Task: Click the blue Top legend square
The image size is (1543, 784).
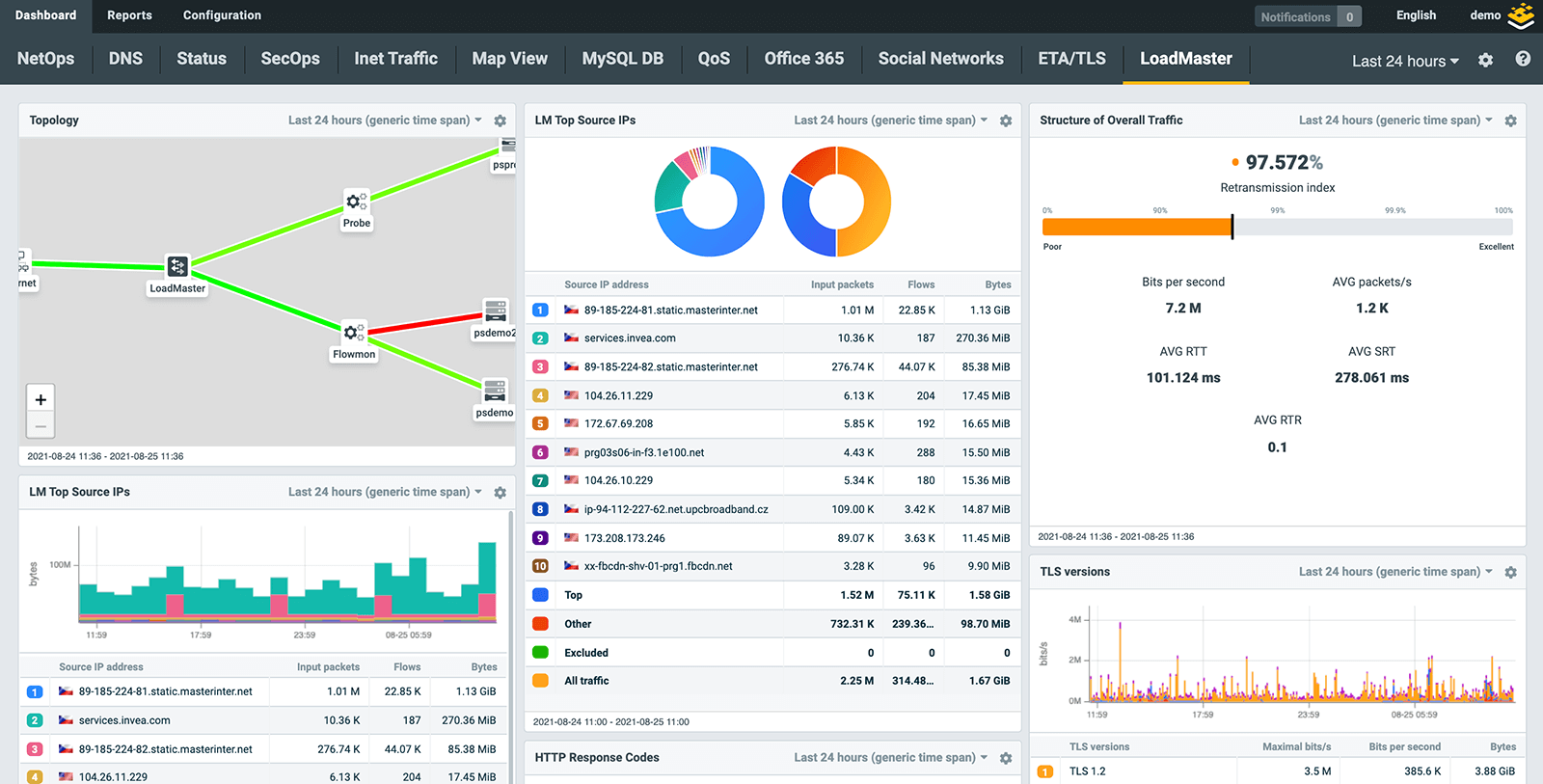Action: 540,595
